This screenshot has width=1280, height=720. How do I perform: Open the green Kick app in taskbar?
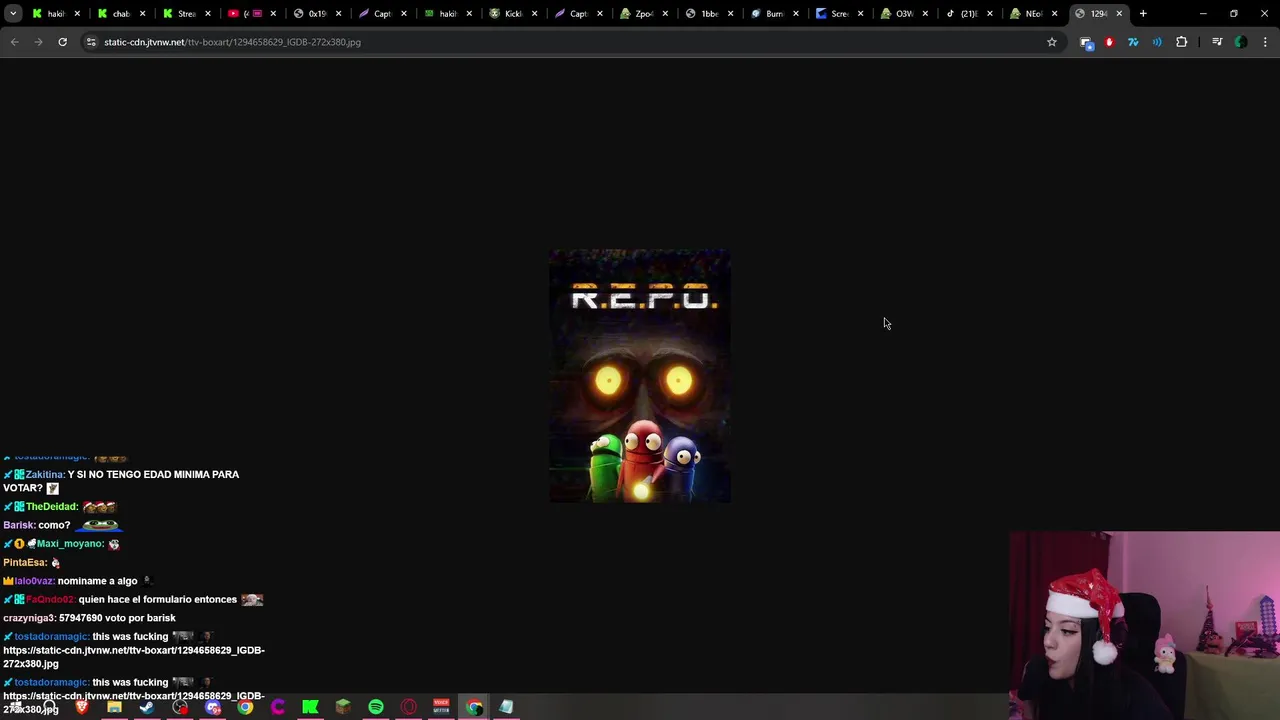pyautogui.click(x=310, y=707)
